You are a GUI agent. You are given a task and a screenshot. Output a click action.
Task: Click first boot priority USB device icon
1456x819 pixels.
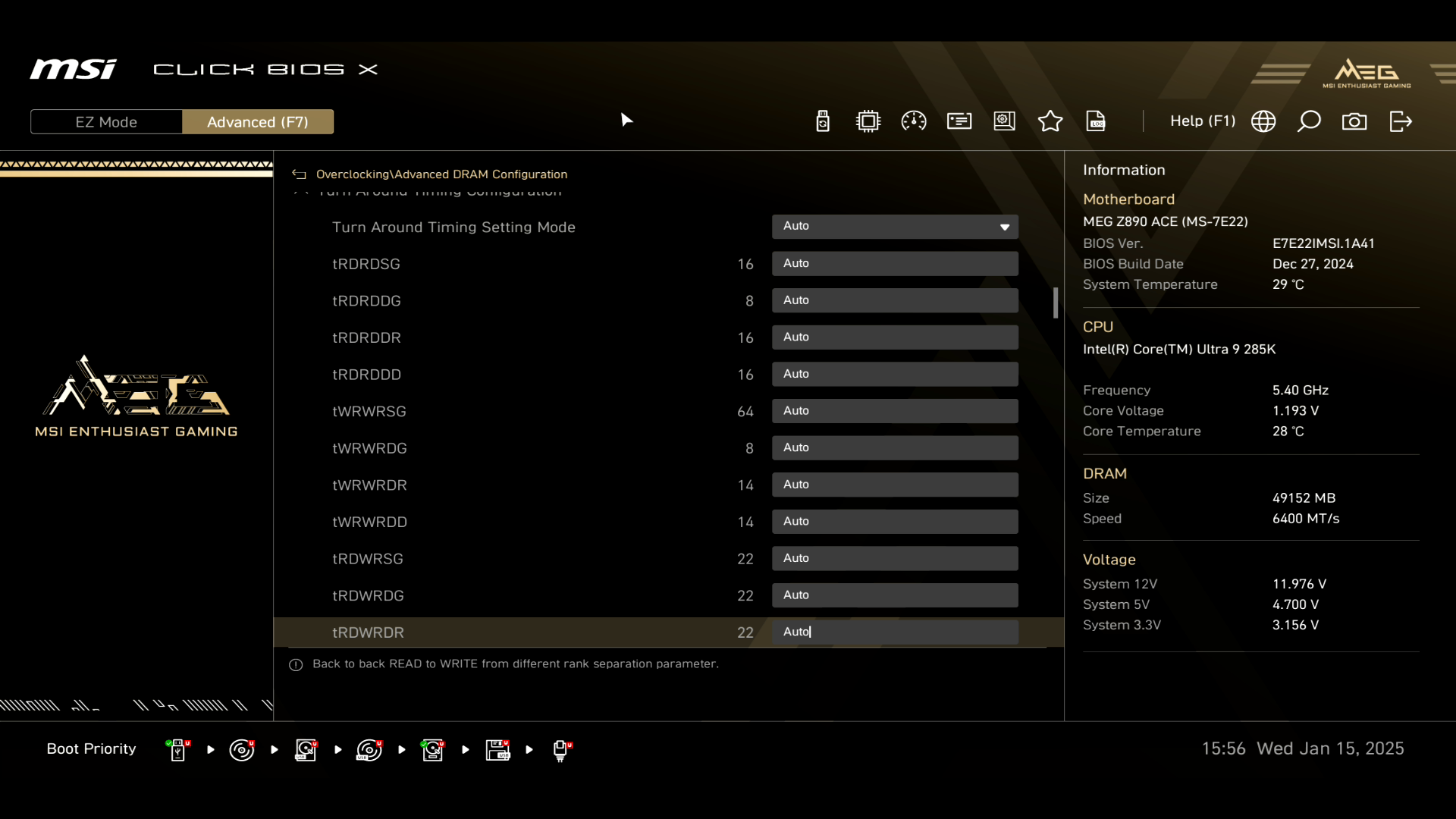coord(177,750)
